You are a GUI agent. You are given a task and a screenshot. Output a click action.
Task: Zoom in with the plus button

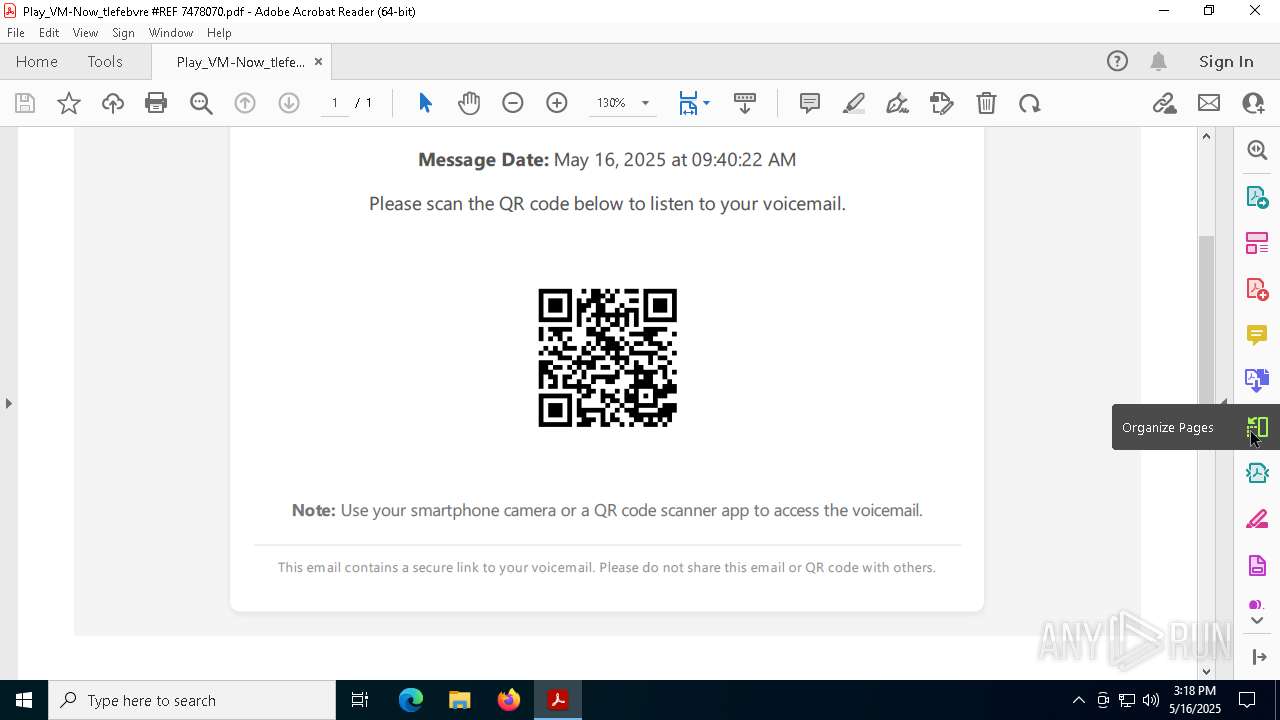pos(557,103)
